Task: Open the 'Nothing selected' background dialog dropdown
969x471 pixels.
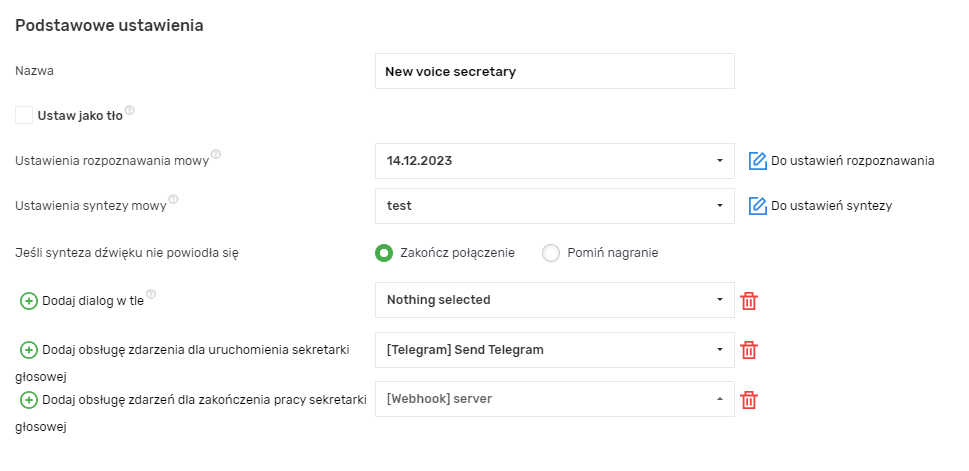Action: (554, 300)
